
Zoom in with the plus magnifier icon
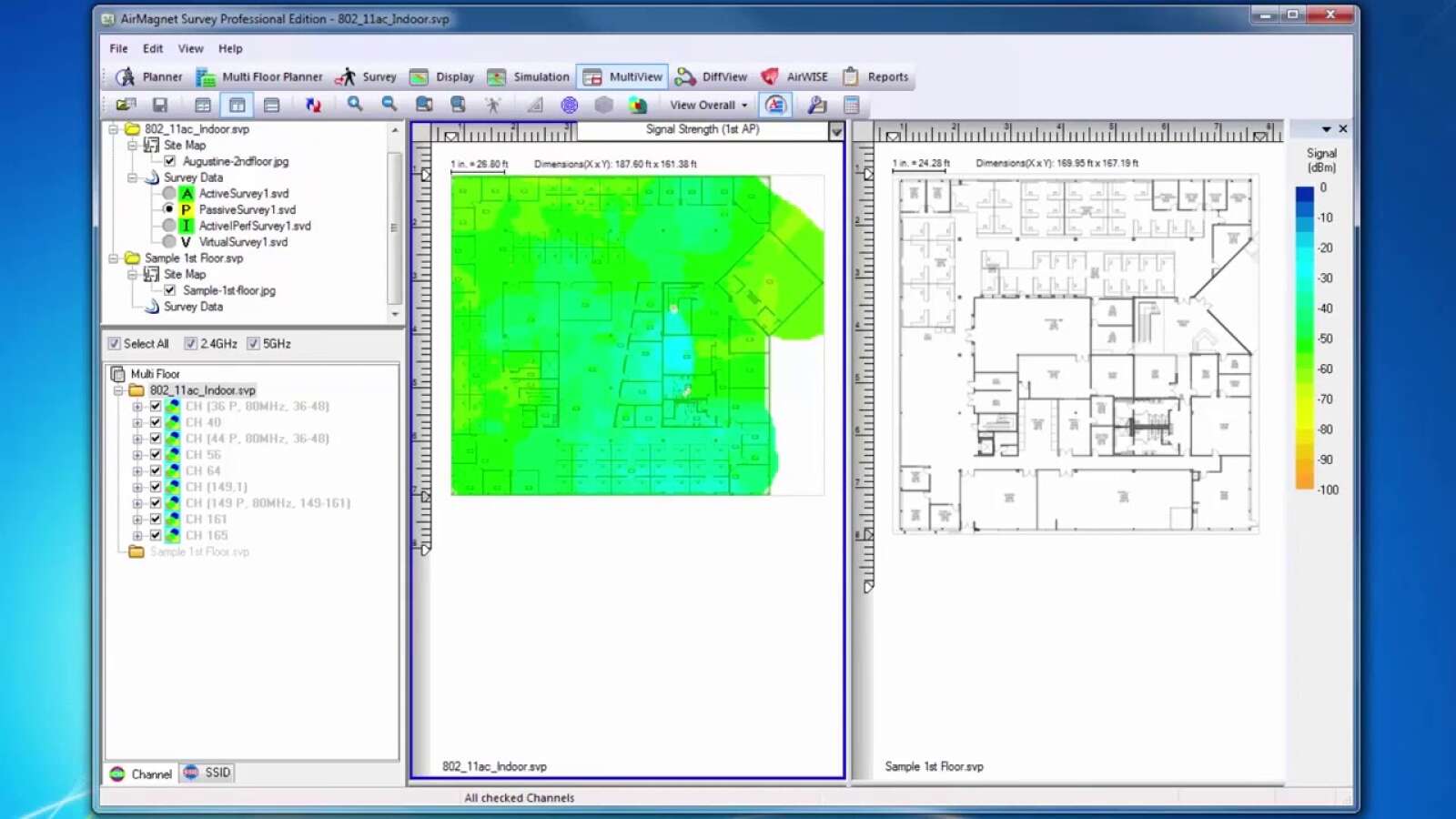(355, 105)
